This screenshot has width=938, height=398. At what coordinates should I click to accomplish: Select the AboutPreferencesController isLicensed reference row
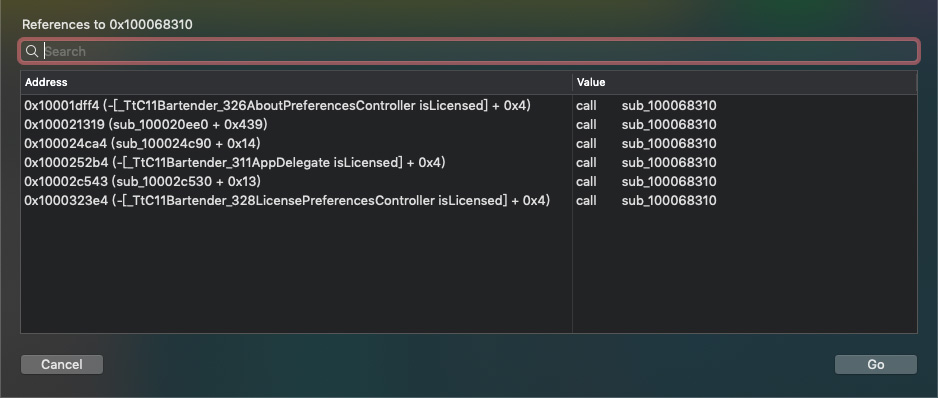pyautogui.click(x=469, y=106)
